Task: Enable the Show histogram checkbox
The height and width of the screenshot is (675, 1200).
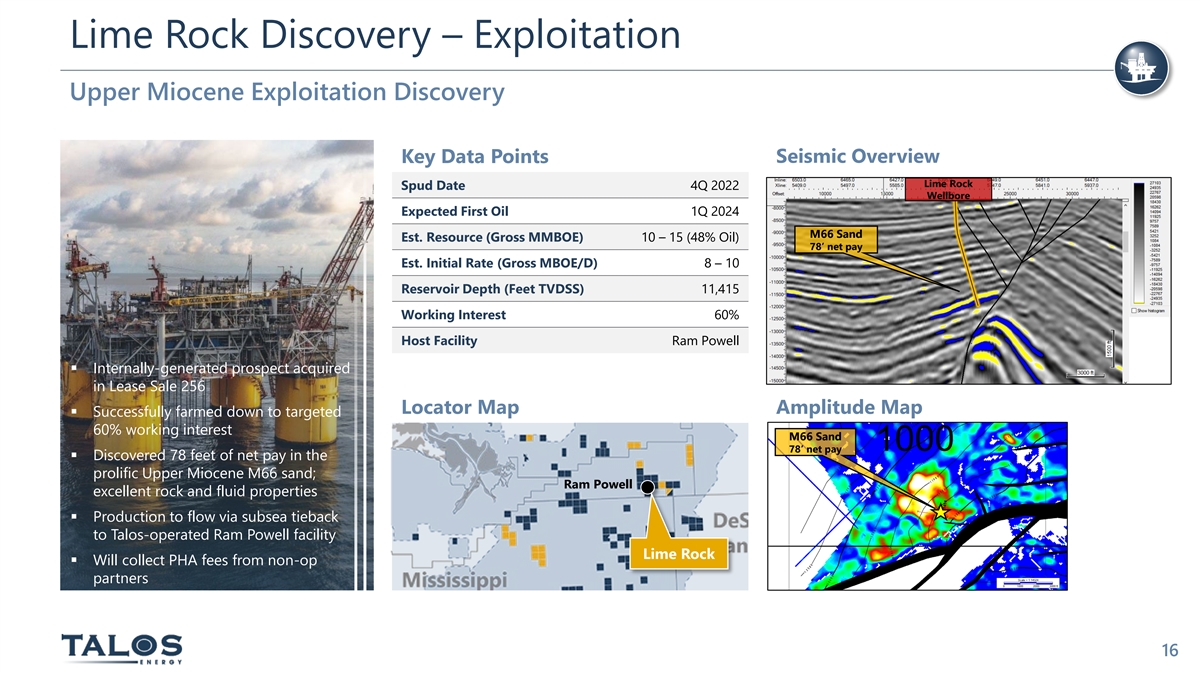Action: coord(1132,310)
